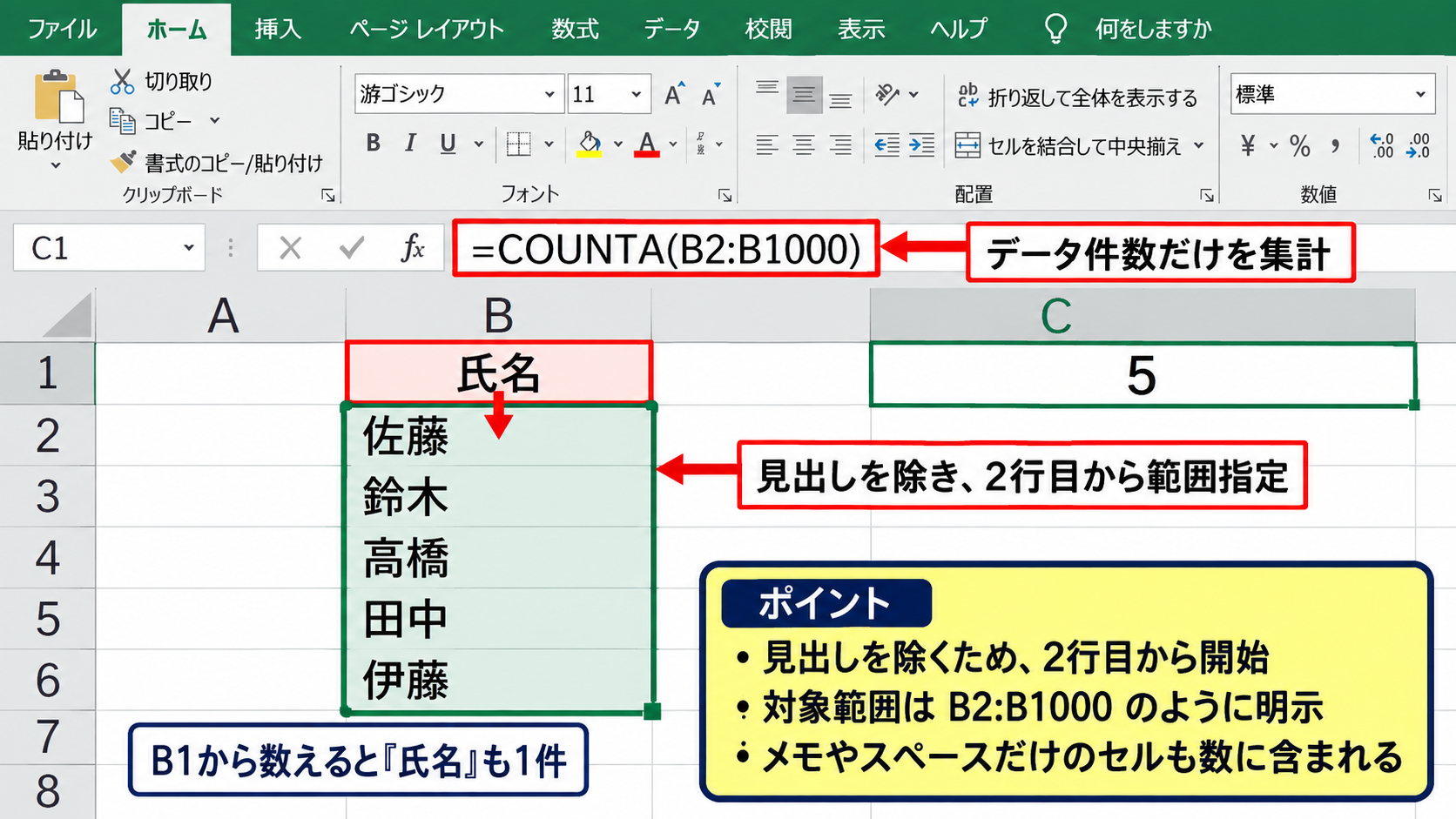Switch to the ヘルプ tab
The height and width of the screenshot is (819, 1456).
(959, 29)
